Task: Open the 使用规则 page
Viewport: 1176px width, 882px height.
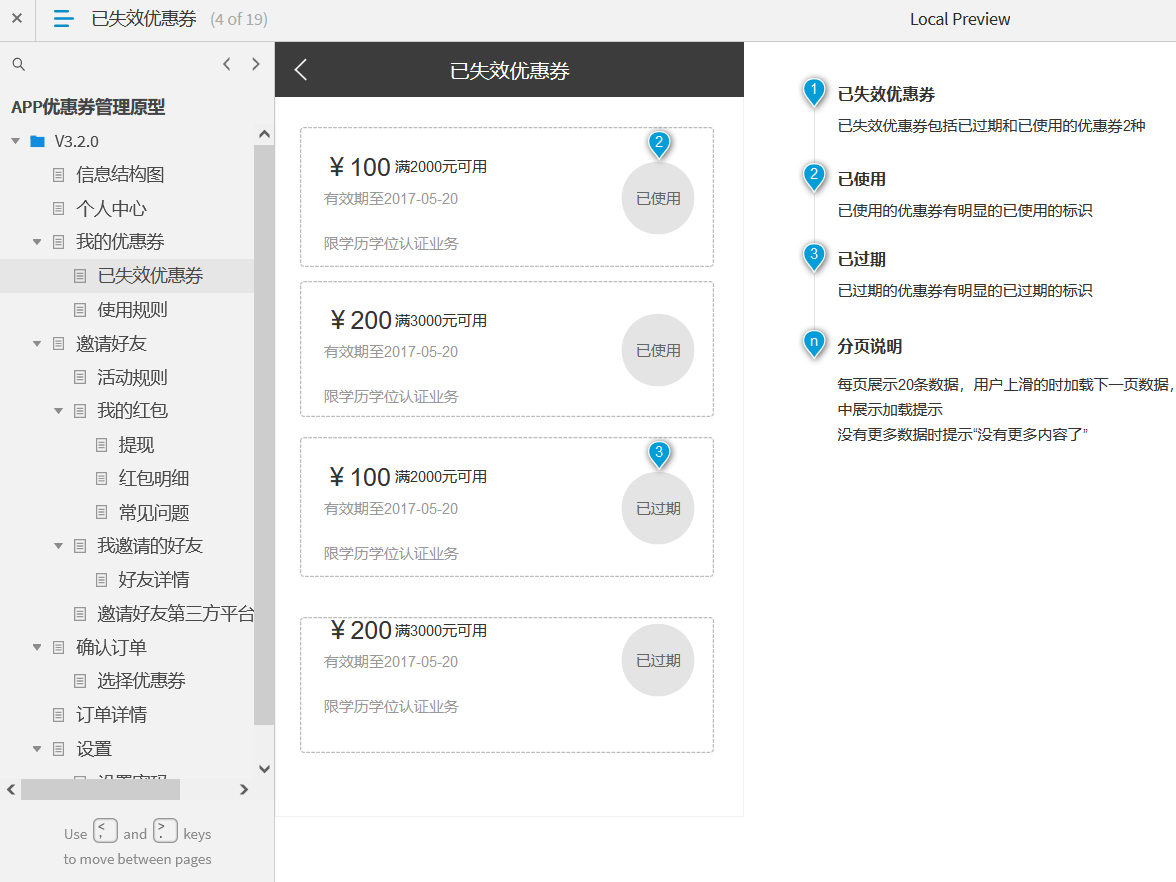Action: 132,310
